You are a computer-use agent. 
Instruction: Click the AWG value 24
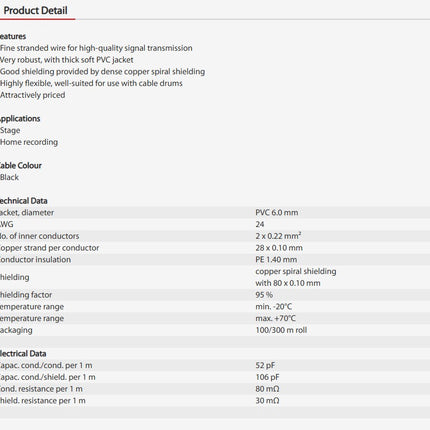click(260, 224)
